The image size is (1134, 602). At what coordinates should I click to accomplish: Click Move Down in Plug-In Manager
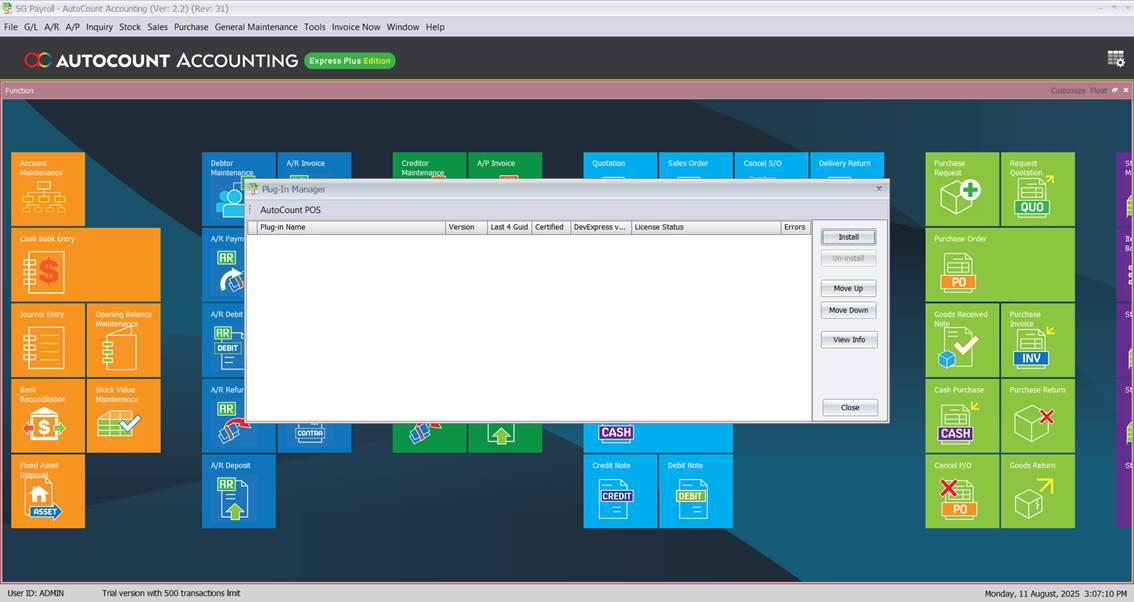point(849,310)
